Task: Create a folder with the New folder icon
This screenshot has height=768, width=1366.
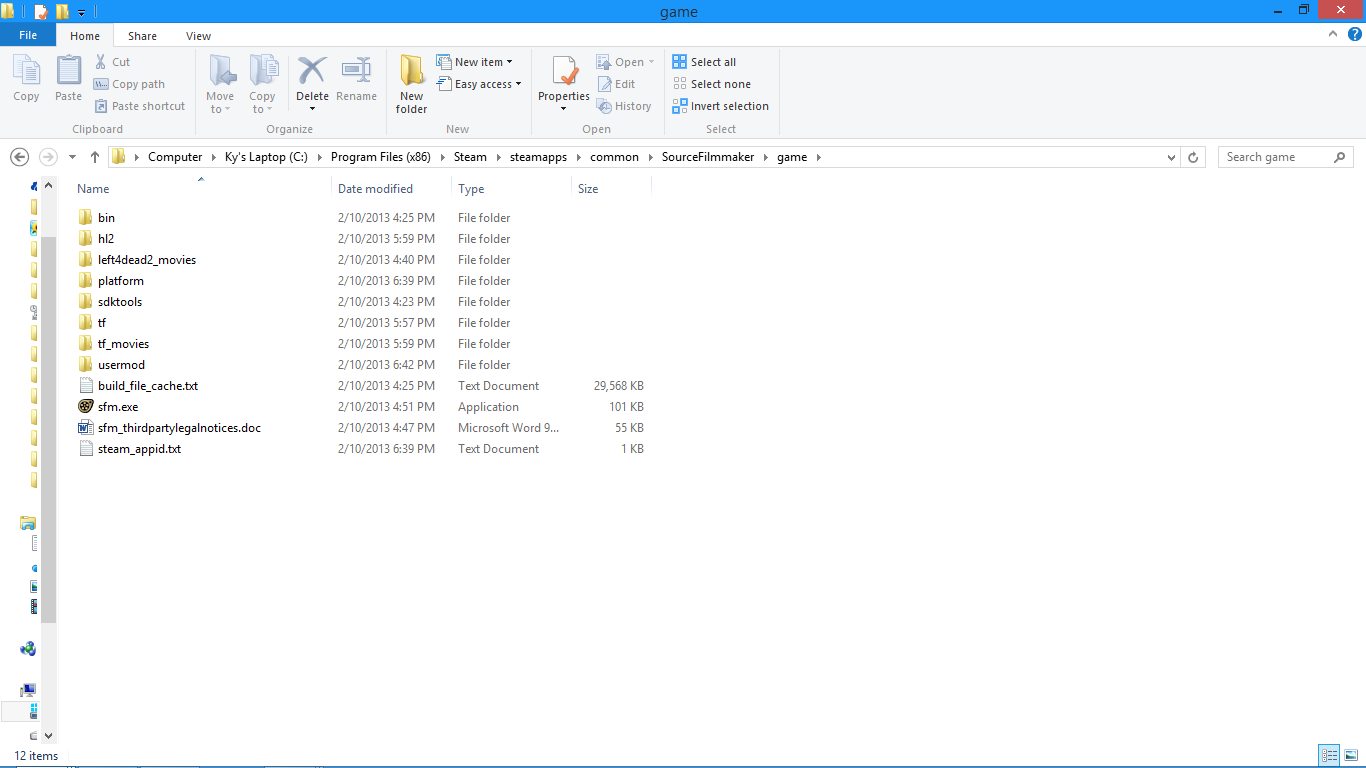Action: (x=412, y=71)
